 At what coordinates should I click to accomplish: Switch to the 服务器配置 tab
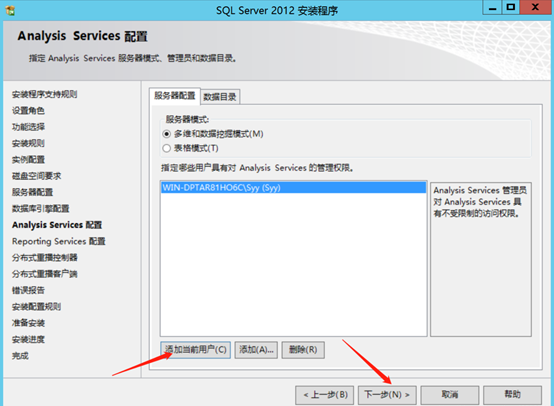coord(175,96)
